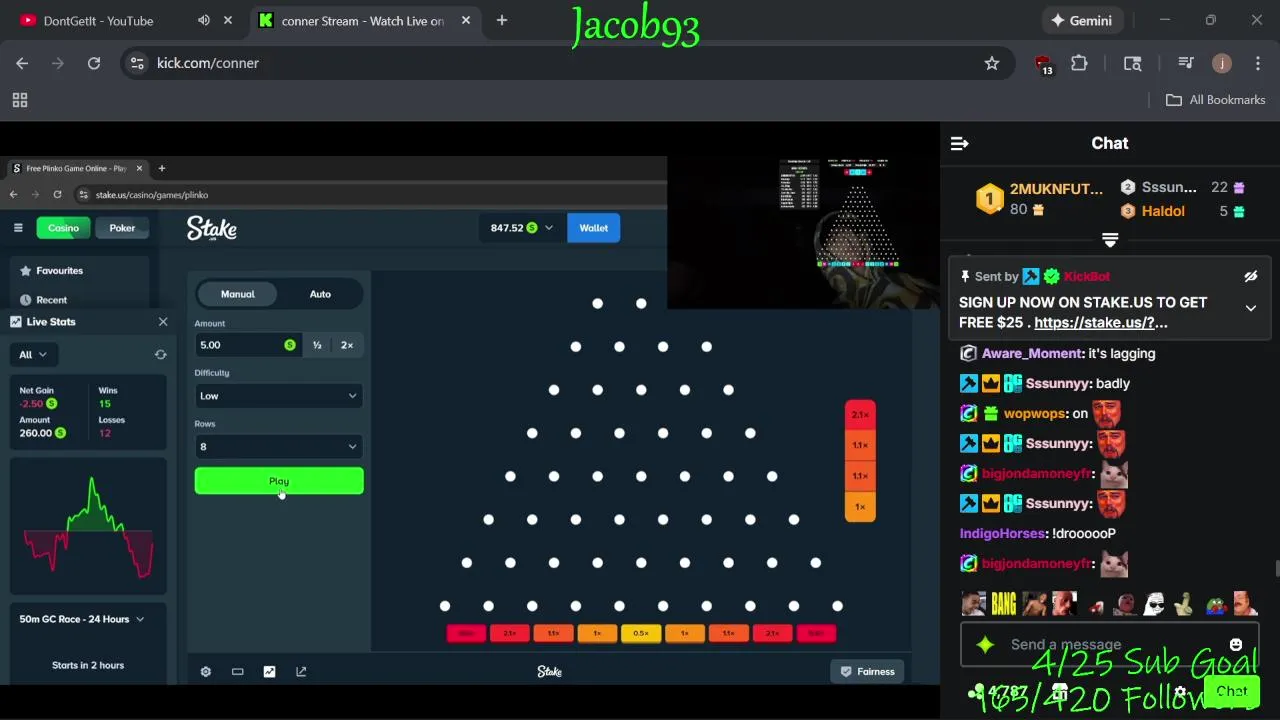Image resolution: width=1280 pixels, height=720 pixels.
Task: Open Sssunnyy's profile from 'badly' message
Action: pyautogui.click(x=1057, y=383)
